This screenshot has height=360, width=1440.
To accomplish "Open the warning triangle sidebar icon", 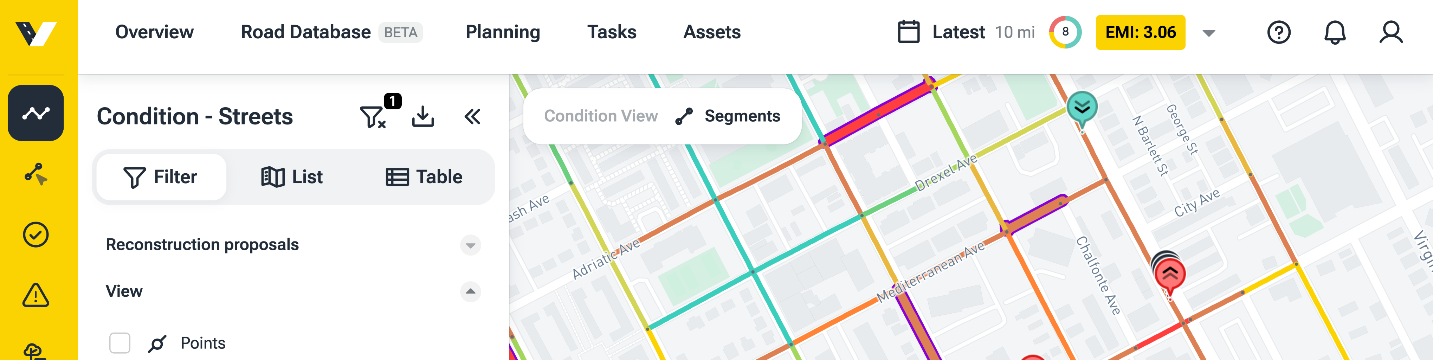I will pos(36,295).
